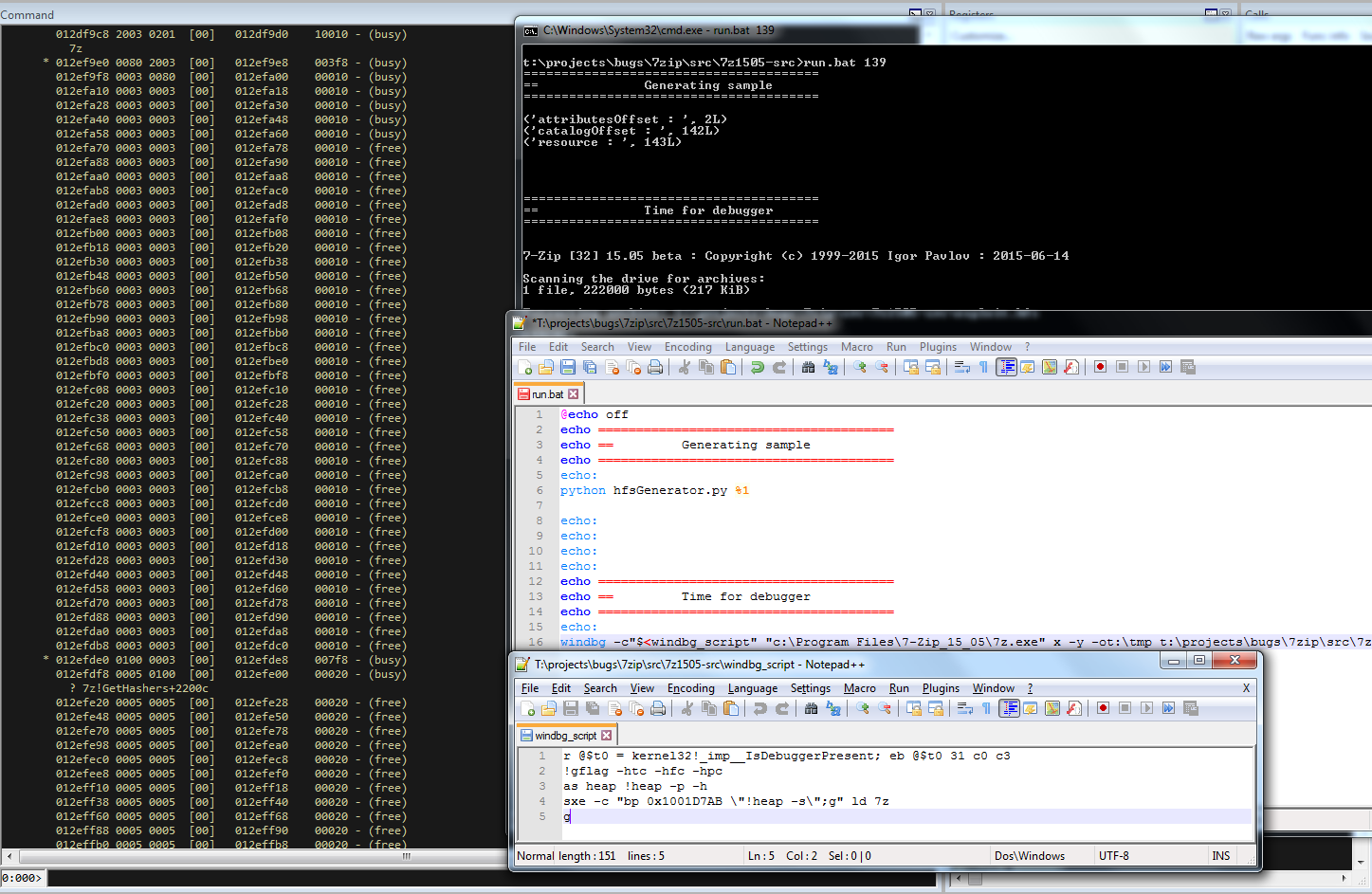Click Paste icon in windbg_script window toolbar
1372x894 pixels.
pos(731,708)
